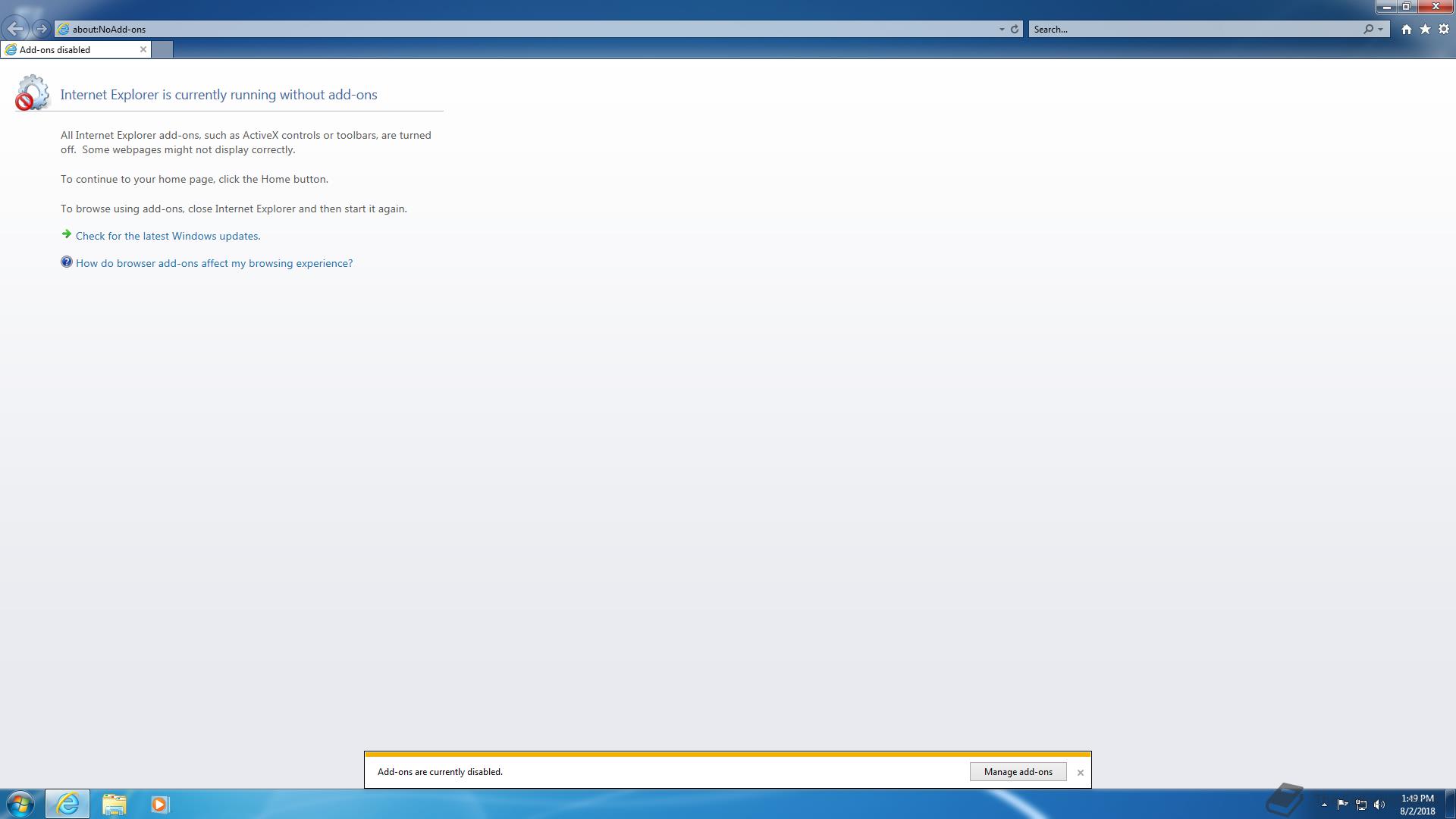Open the Windows Start menu orb

click(20, 804)
